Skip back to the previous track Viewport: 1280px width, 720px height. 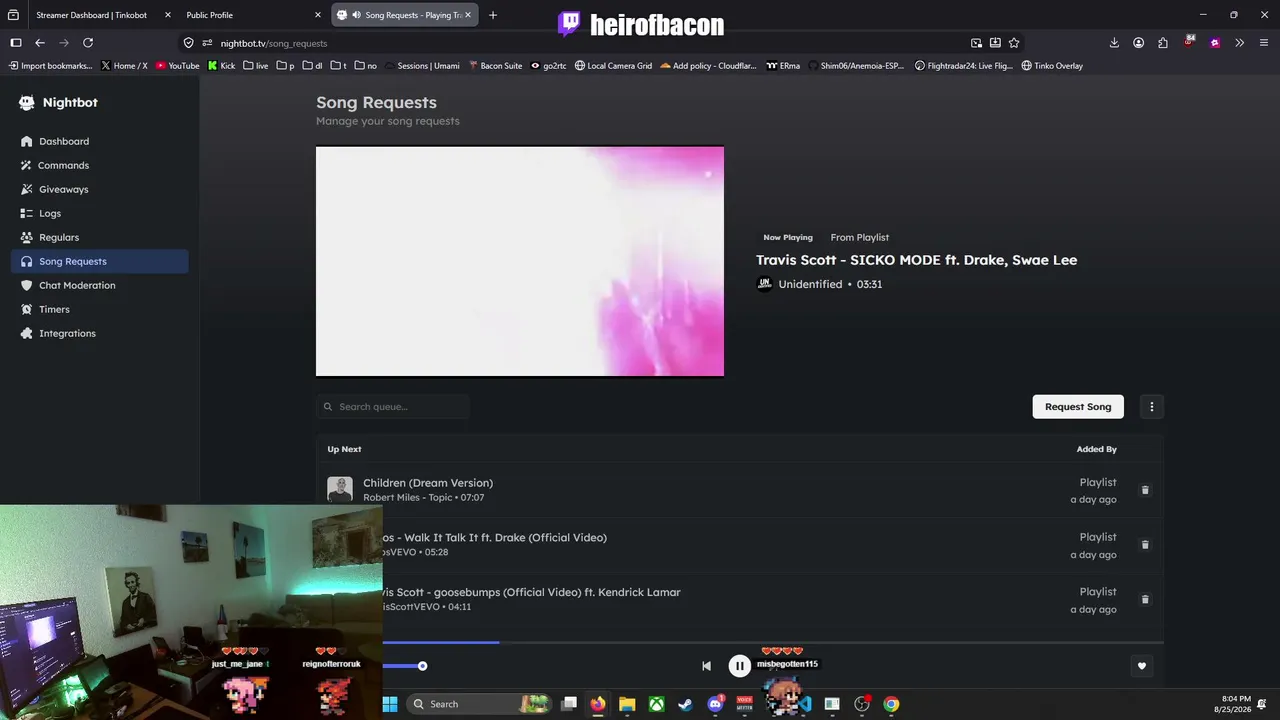point(706,666)
